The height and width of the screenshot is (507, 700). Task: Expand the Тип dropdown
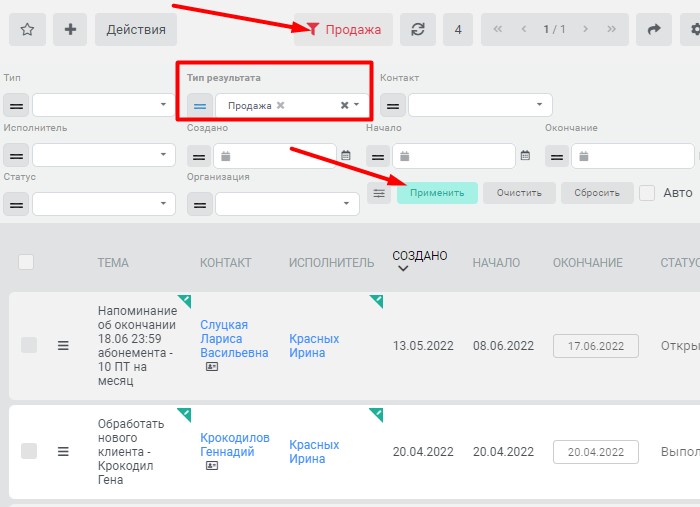pyautogui.click(x=104, y=105)
